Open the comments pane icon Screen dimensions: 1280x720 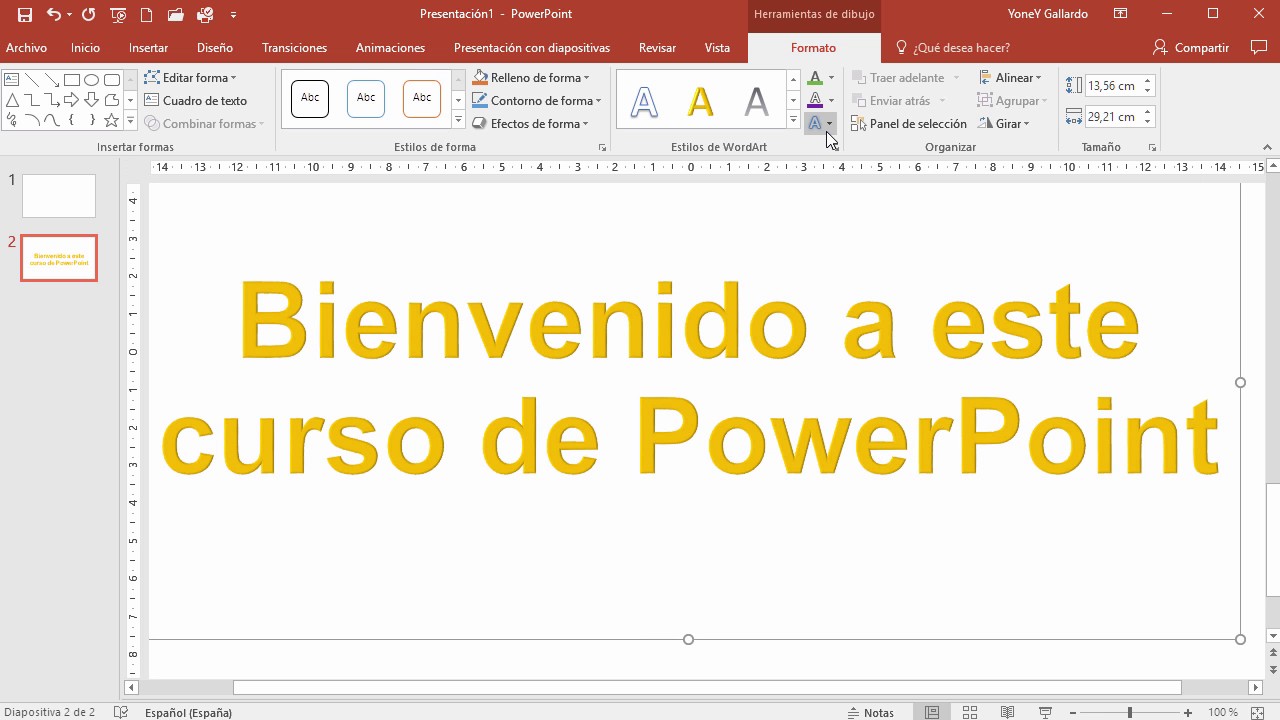coord(1259,47)
